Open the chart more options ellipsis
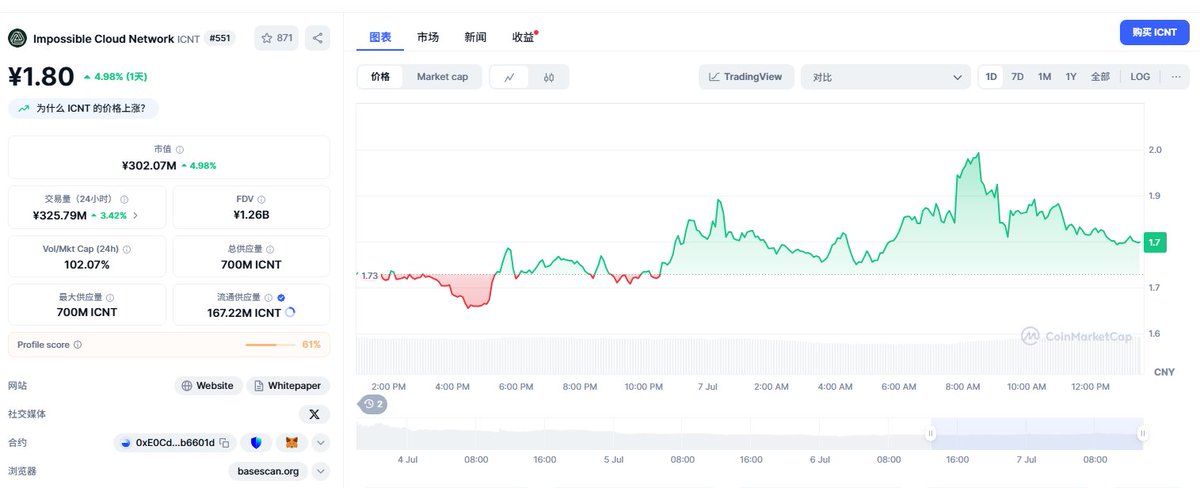The width and height of the screenshot is (1200, 488). pos(1175,77)
